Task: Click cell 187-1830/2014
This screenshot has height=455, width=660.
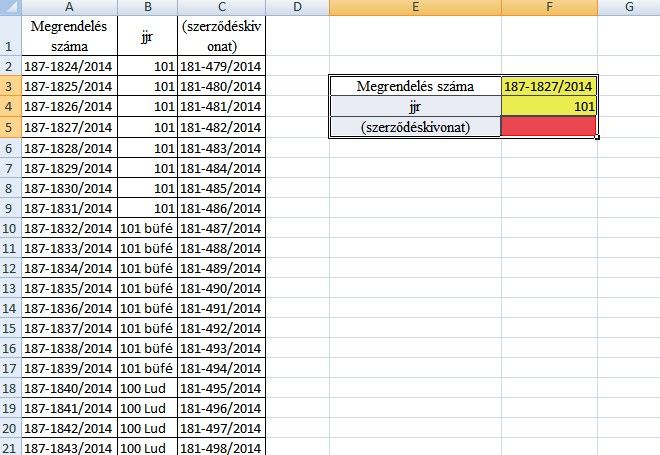Action: [x=69, y=188]
